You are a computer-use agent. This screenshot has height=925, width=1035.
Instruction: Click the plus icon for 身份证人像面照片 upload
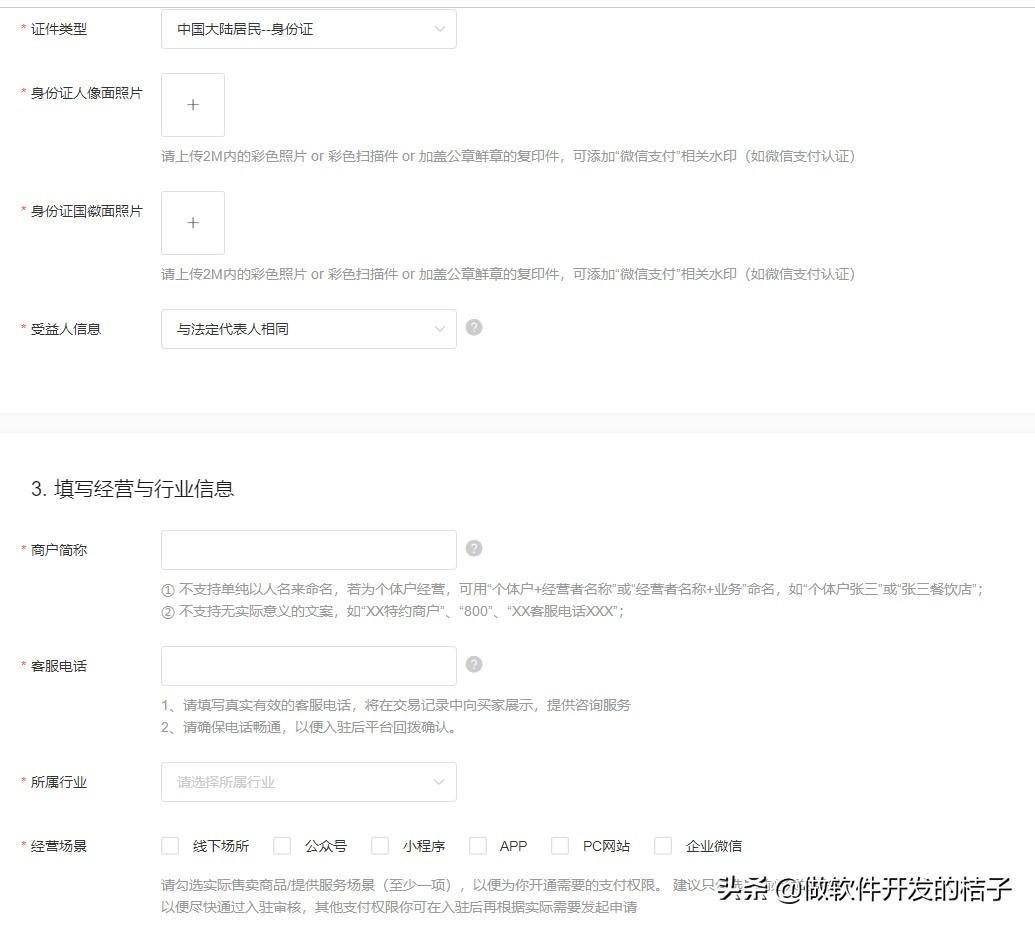click(x=193, y=105)
